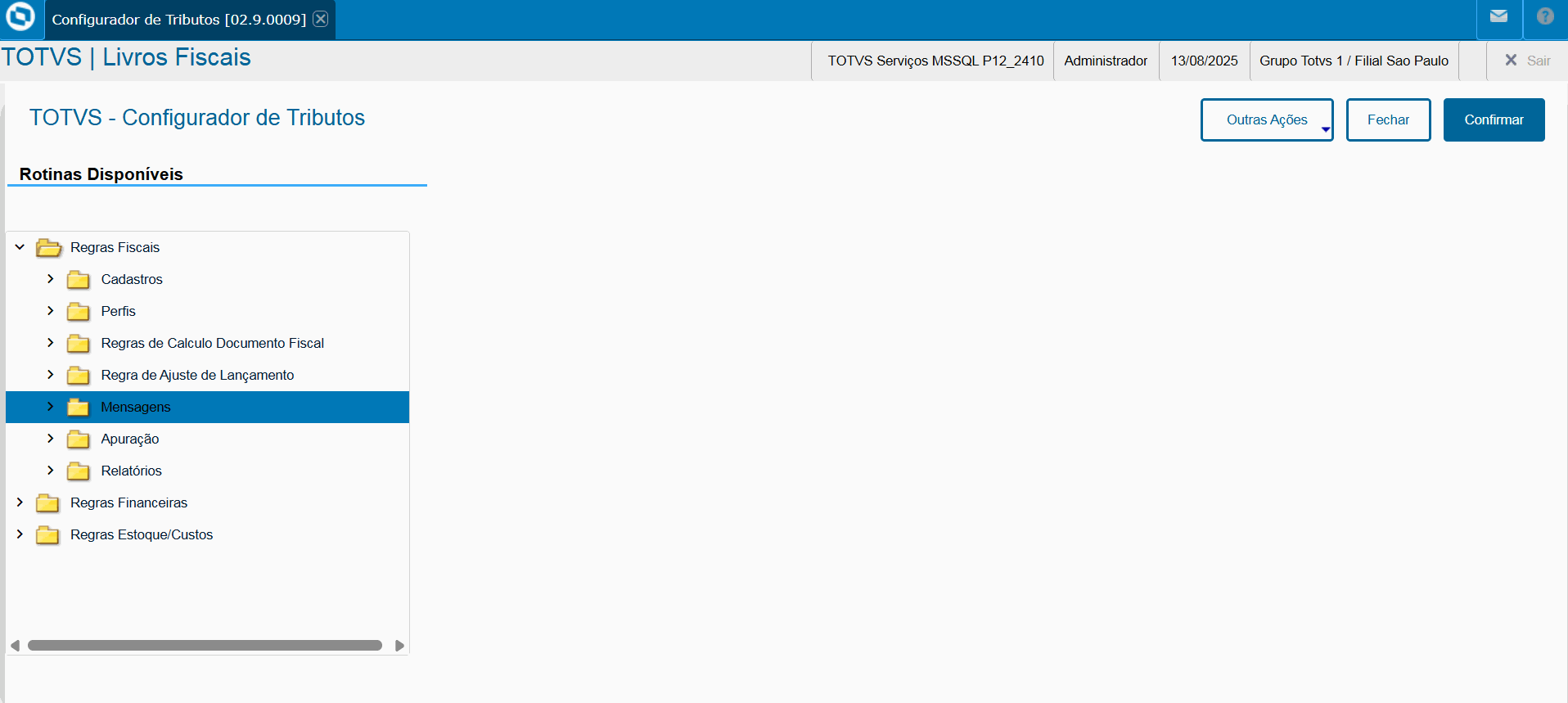This screenshot has width=1568, height=703.
Task: Click the Fechar button
Action: 1388,119
